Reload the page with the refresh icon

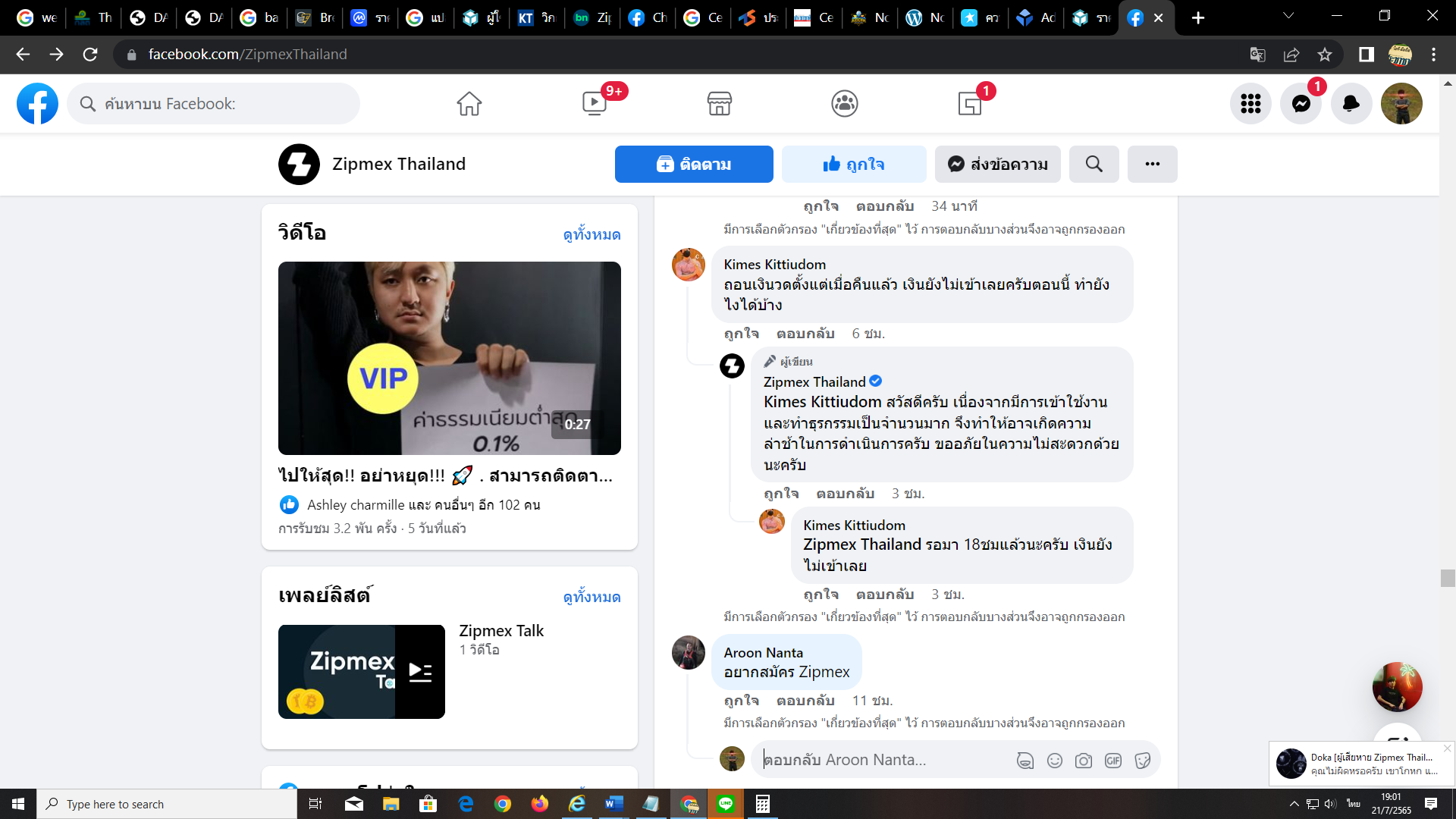[x=90, y=55]
